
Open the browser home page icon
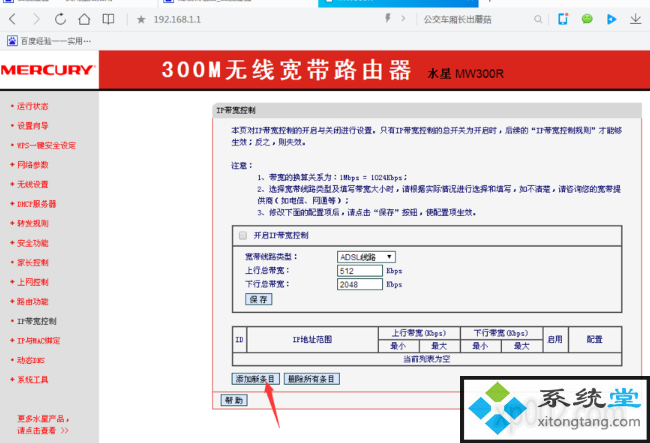[84, 19]
